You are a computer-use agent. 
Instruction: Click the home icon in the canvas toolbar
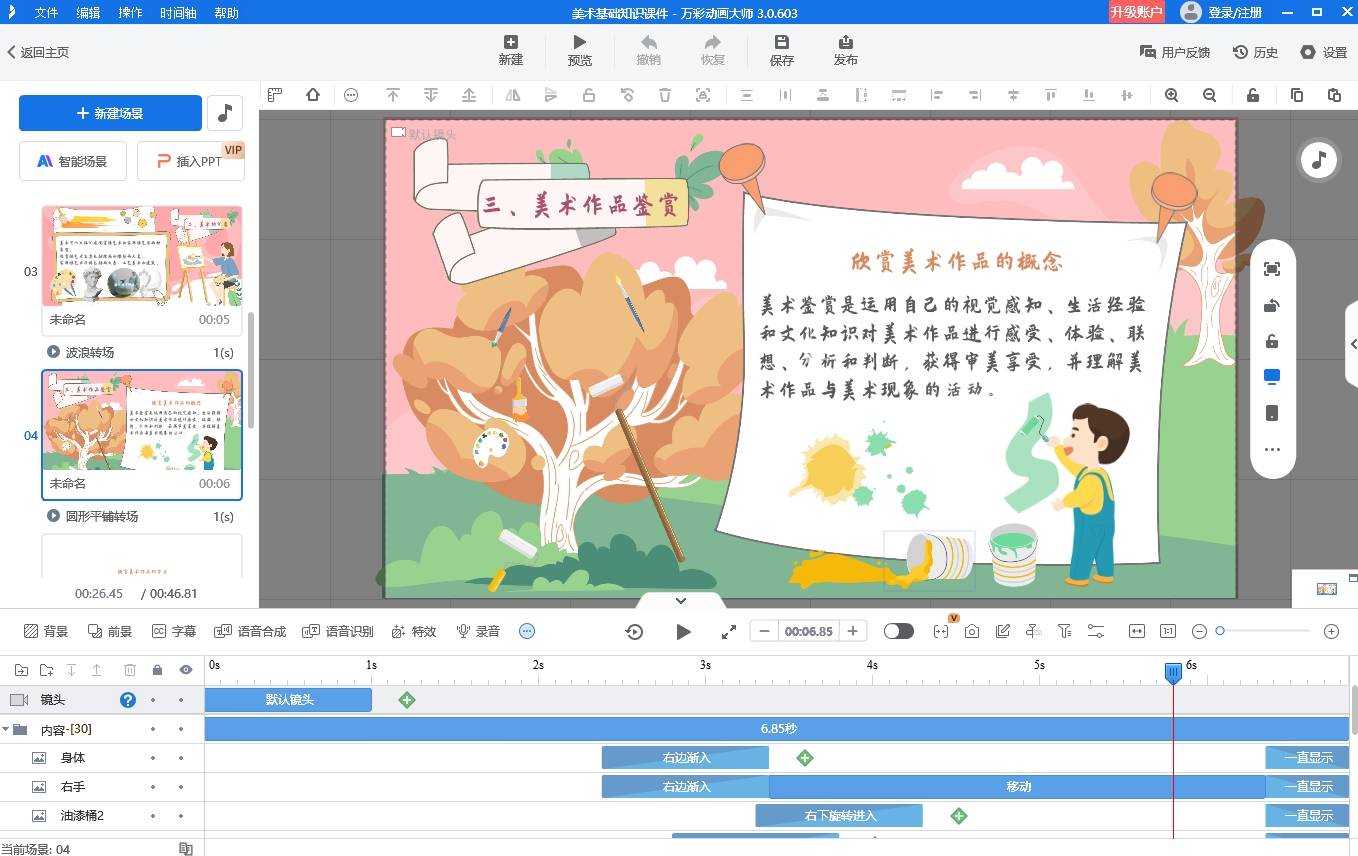[x=313, y=95]
